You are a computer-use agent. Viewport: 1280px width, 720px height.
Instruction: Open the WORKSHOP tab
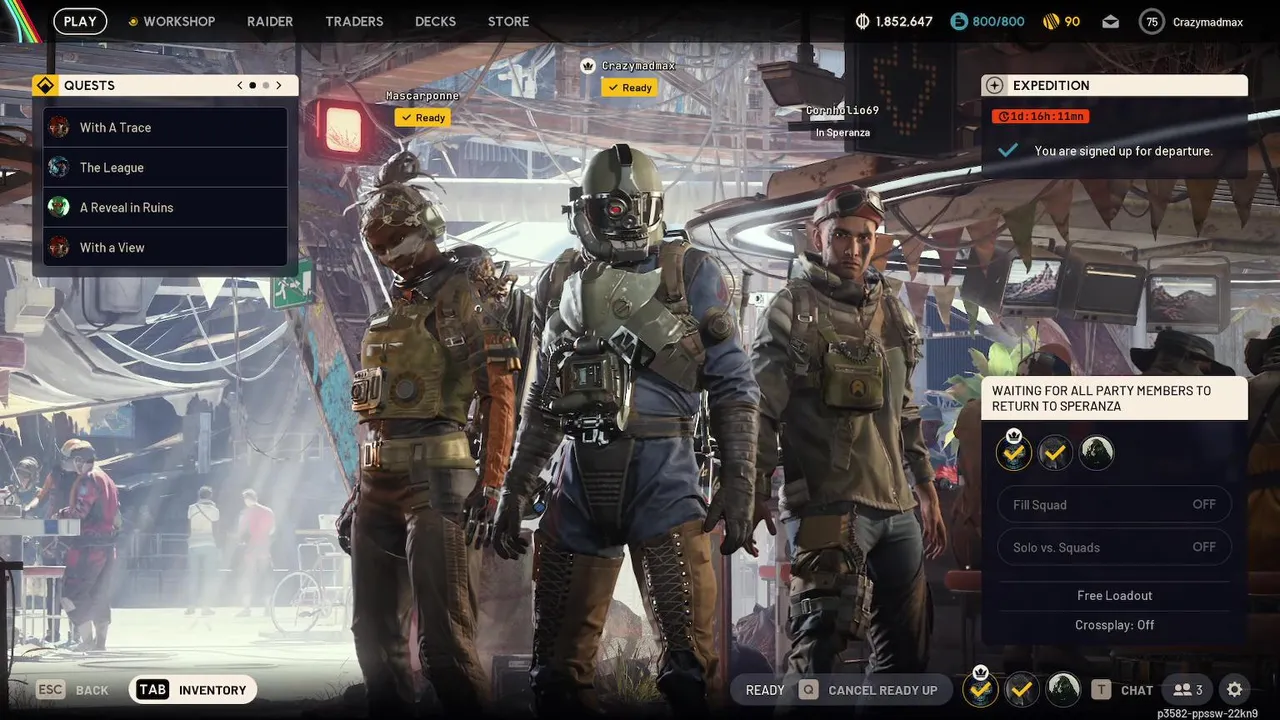(179, 21)
